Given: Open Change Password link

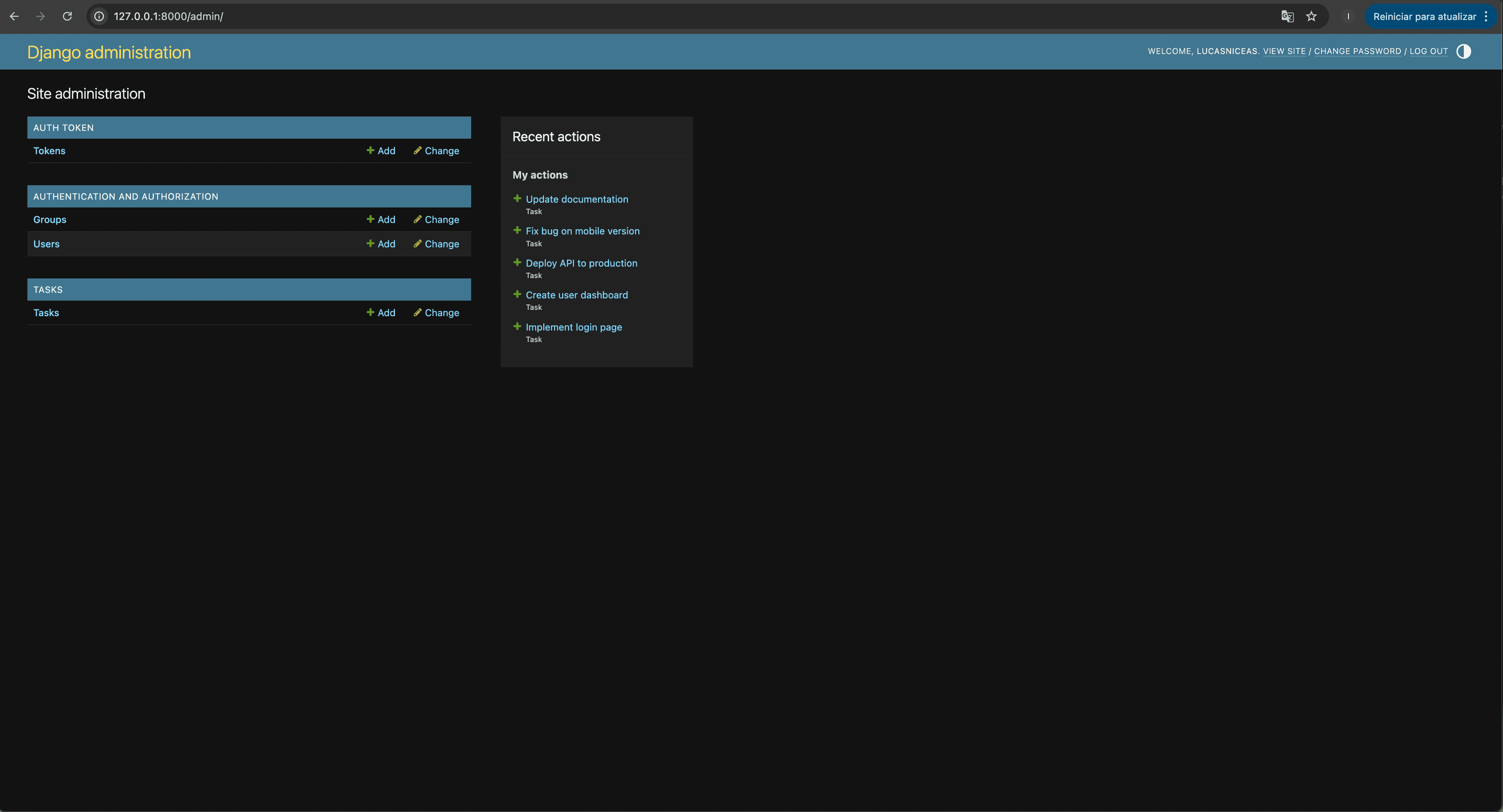Looking at the screenshot, I should [x=1357, y=51].
